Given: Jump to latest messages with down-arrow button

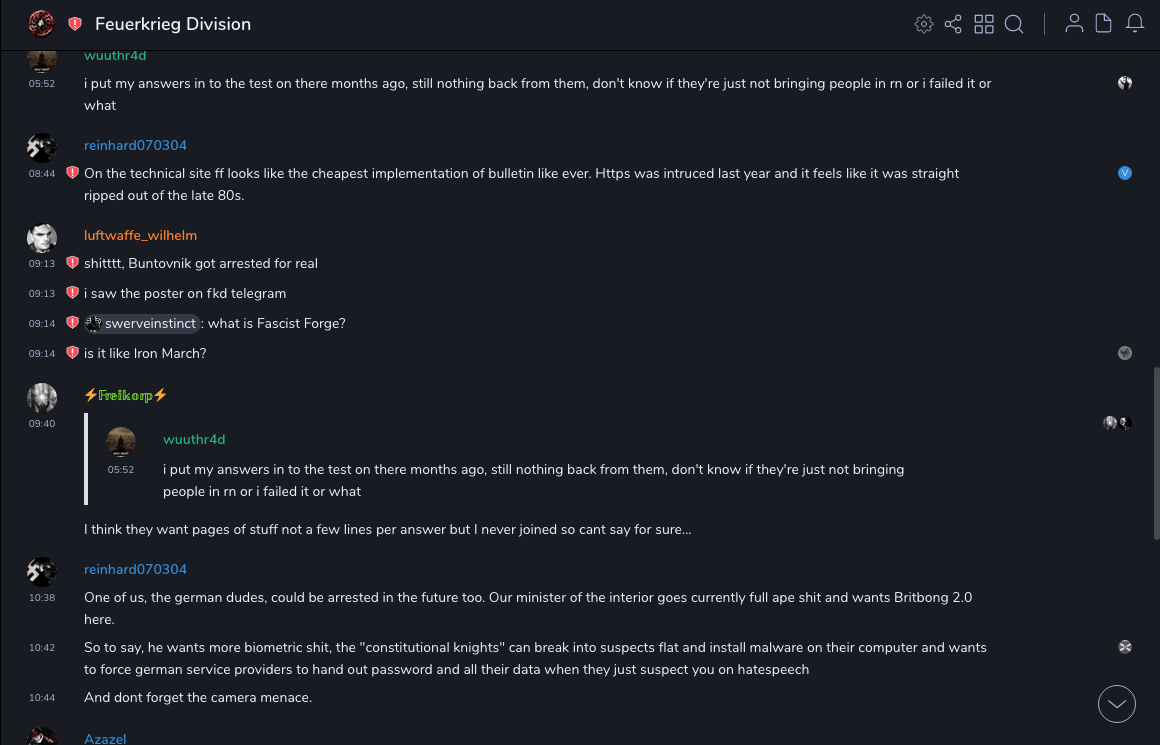Looking at the screenshot, I should point(1117,704).
